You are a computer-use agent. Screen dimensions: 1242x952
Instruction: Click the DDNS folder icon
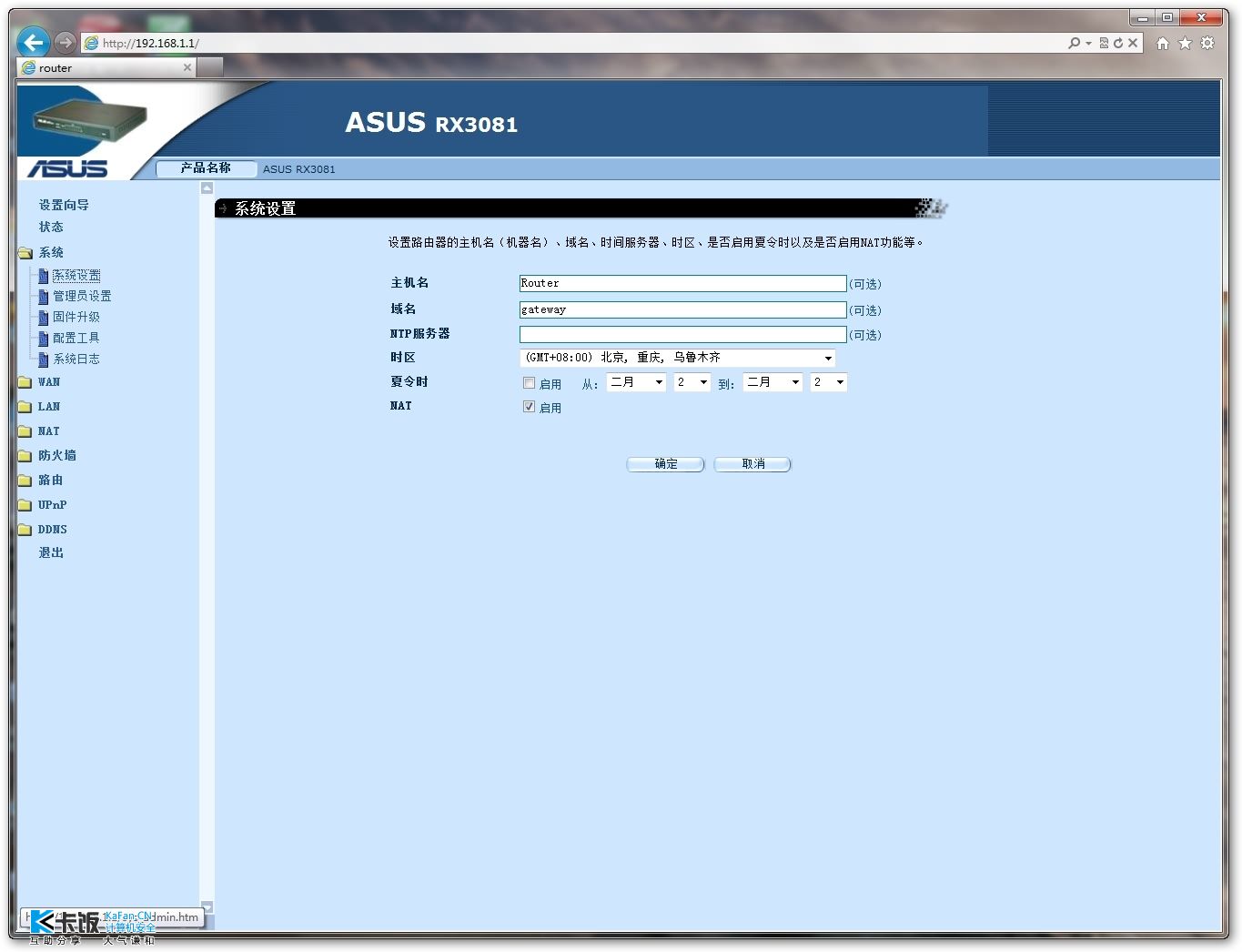(25, 530)
